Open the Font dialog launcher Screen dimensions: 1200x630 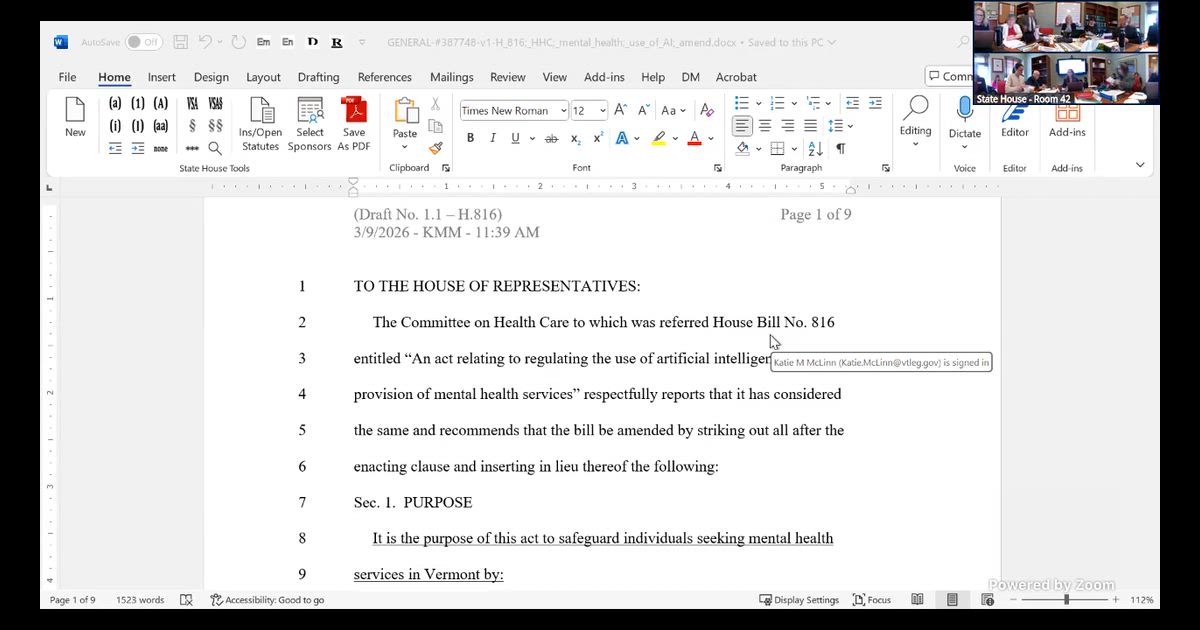[x=718, y=168]
